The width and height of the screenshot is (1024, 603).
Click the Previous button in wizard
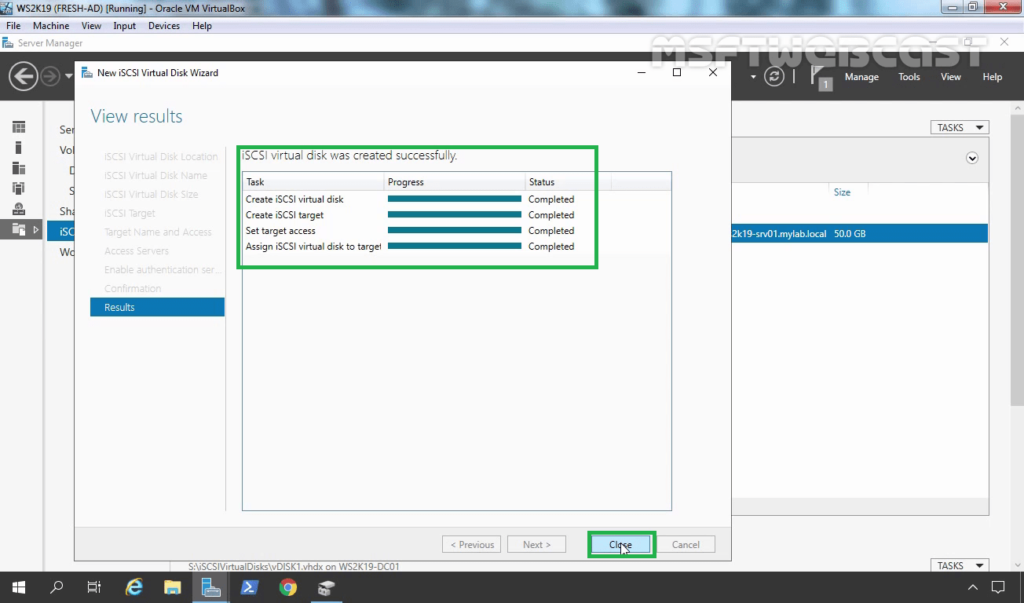pyautogui.click(x=472, y=544)
